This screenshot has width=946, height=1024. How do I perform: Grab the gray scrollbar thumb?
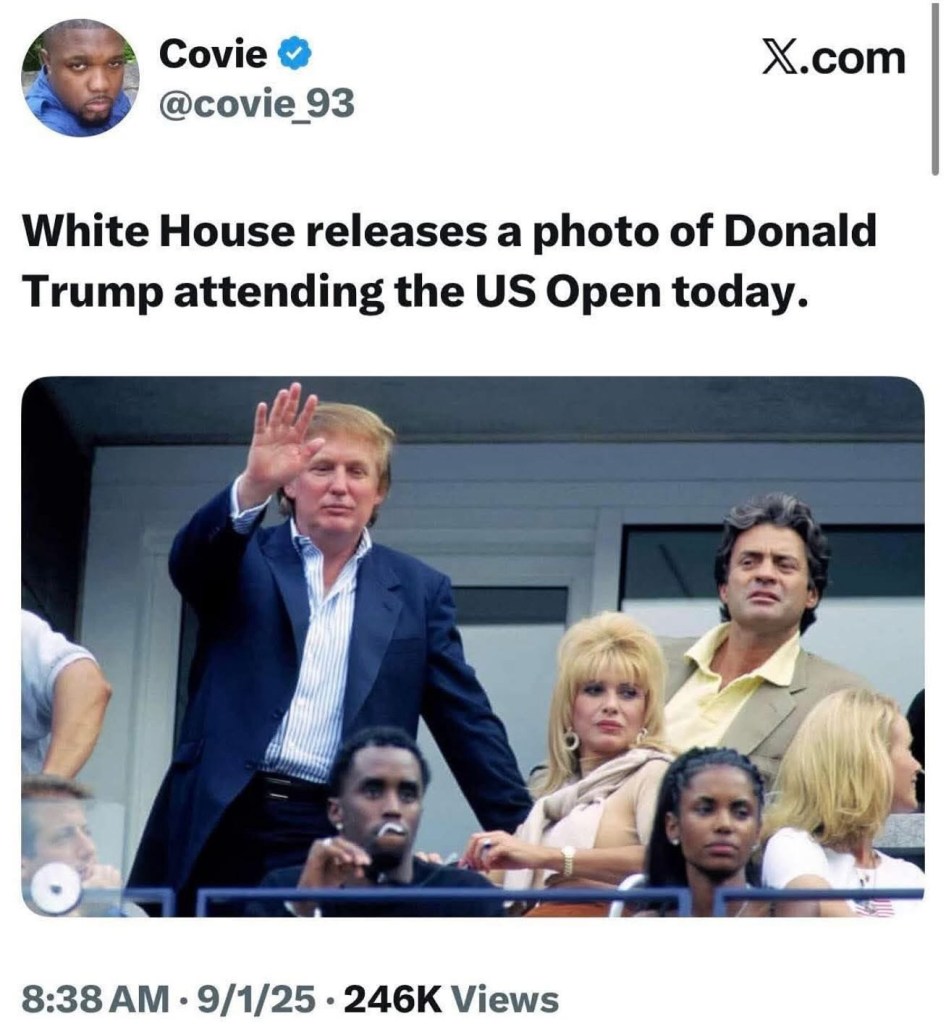click(935, 88)
